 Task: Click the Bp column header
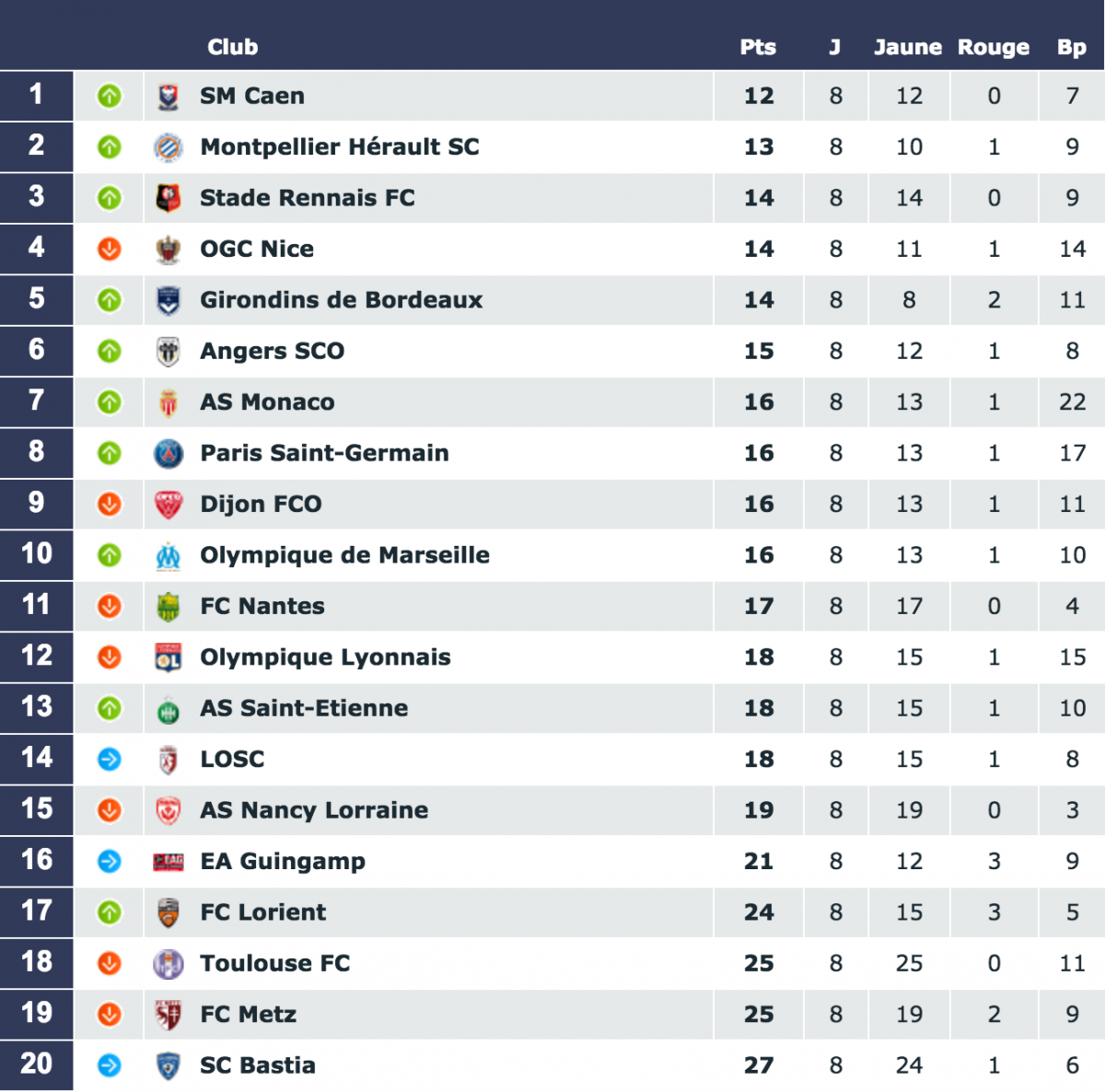pos(1072,48)
